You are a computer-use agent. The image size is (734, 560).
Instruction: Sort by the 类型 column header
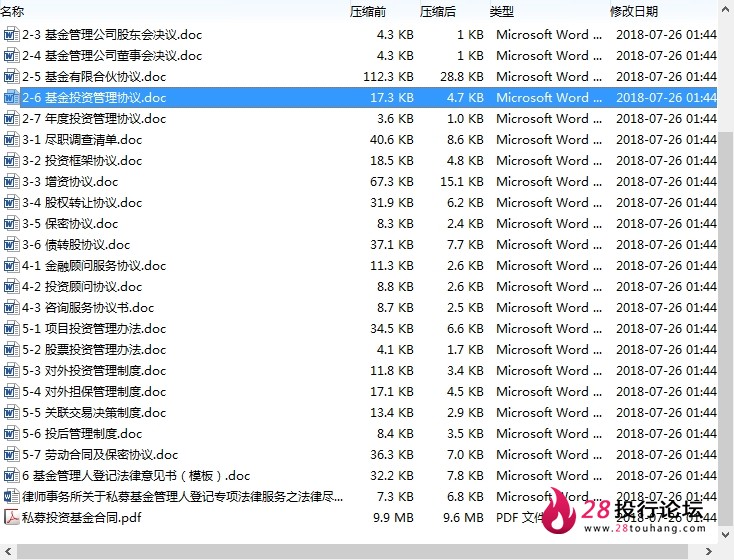[502, 11]
